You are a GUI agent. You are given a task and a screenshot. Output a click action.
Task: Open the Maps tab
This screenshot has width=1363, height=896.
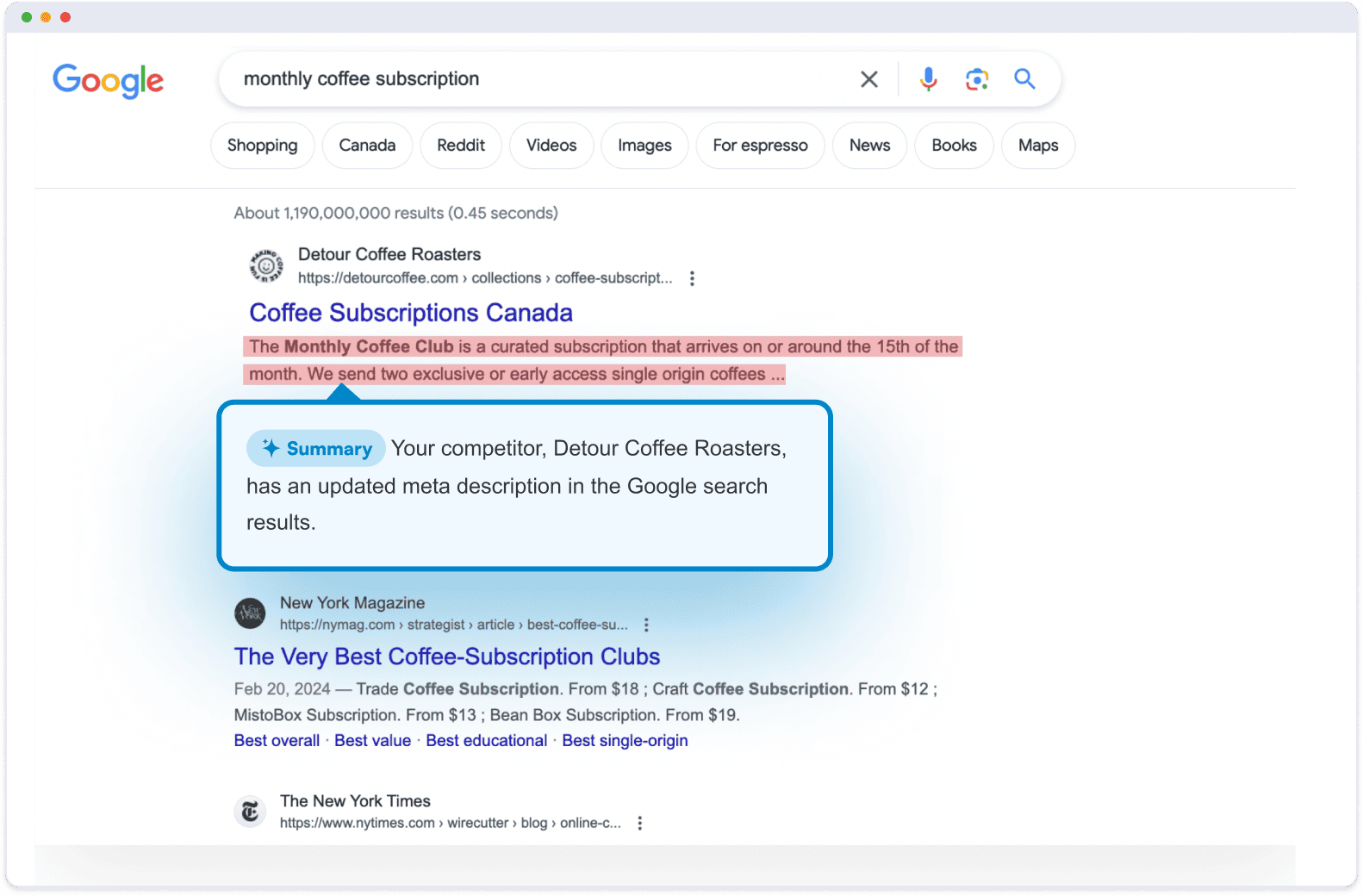click(x=1038, y=146)
